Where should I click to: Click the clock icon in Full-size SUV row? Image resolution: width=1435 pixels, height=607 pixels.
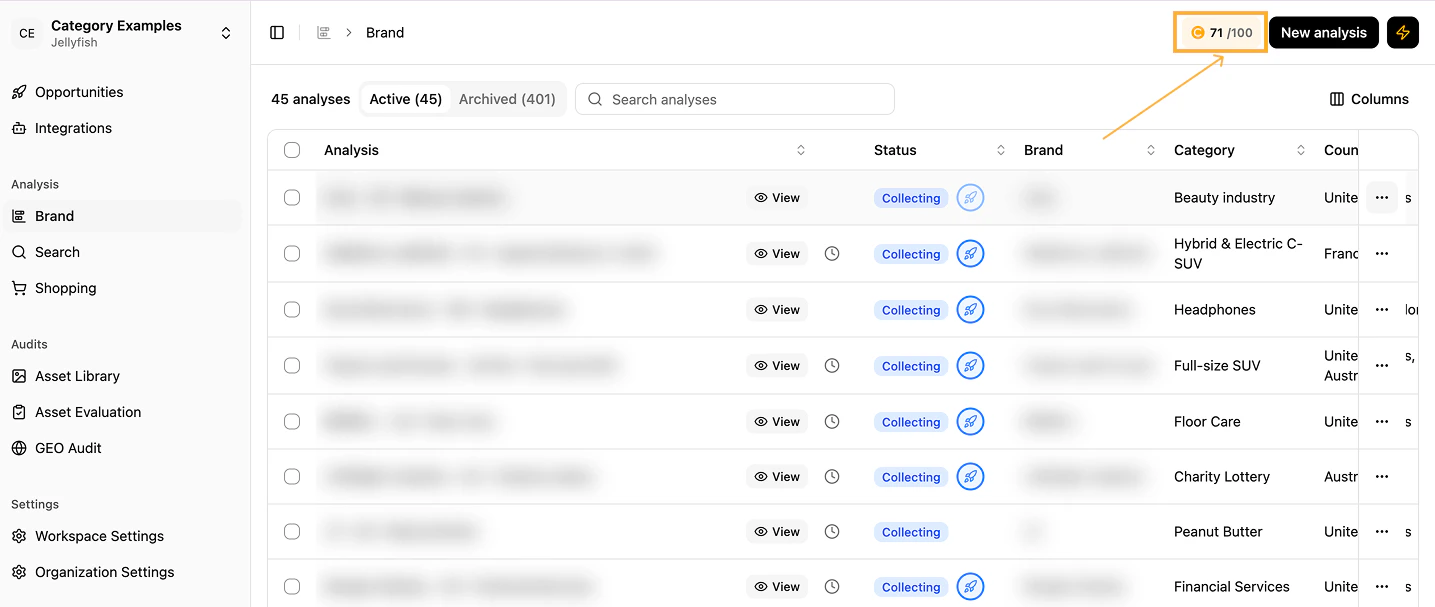tap(832, 366)
